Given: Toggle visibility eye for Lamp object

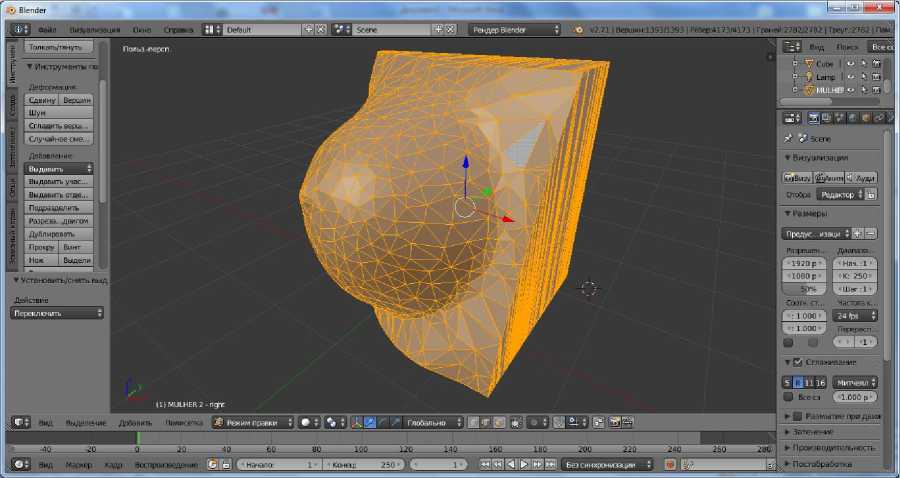Looking at the screenshot, I should [851, 76].
